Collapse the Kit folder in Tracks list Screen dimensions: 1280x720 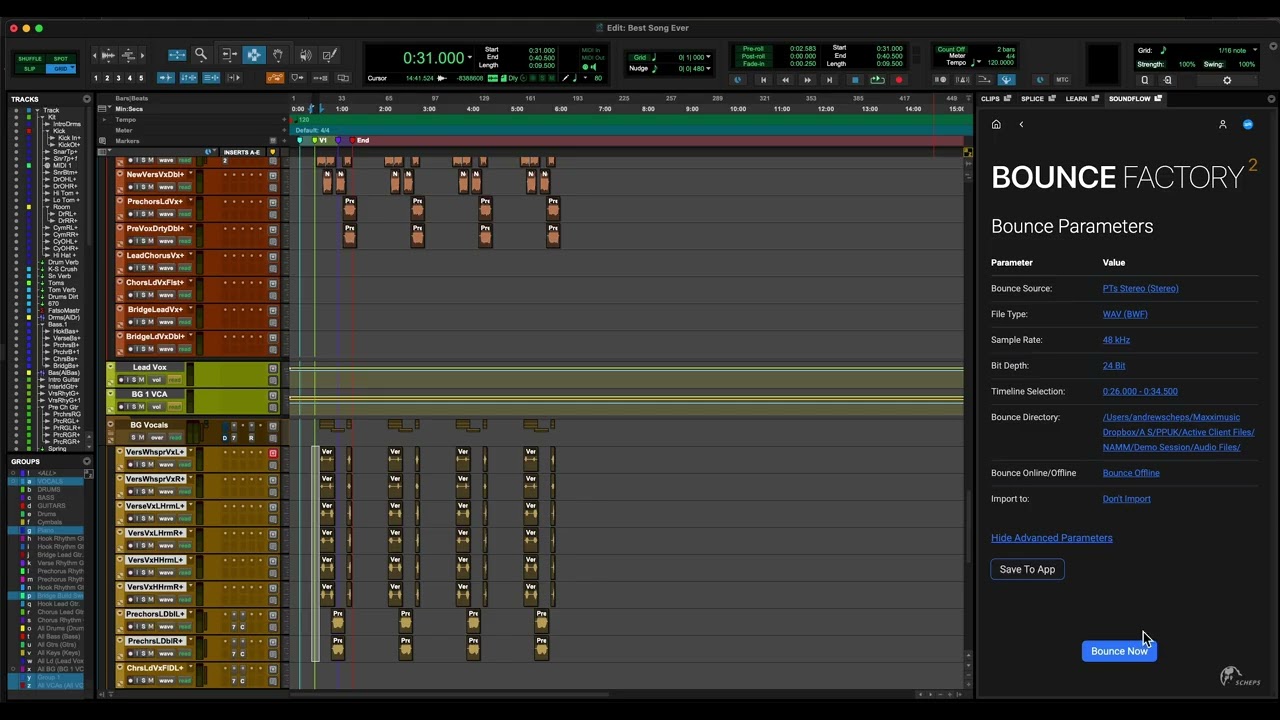[42, 117]
